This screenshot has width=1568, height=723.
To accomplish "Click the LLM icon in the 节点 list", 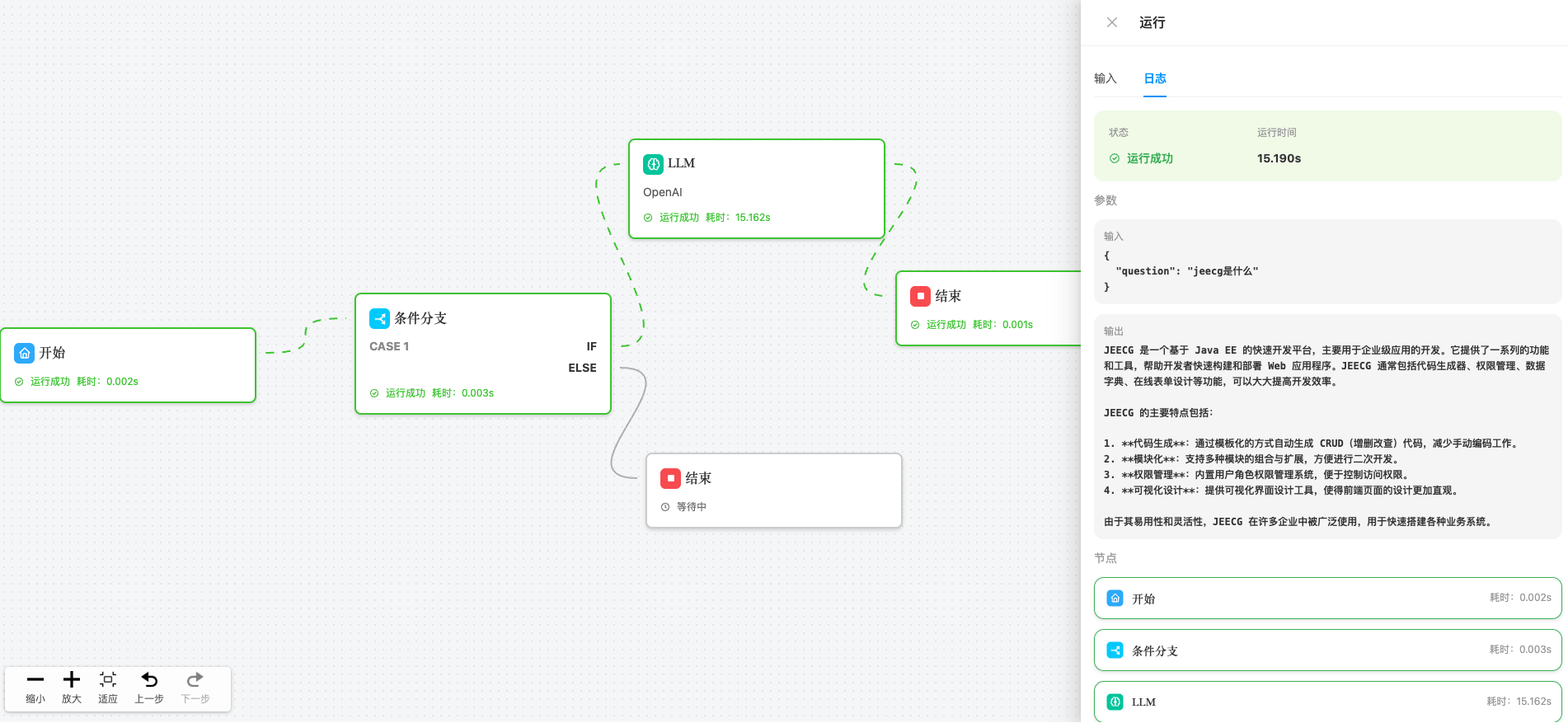I will [1115, 702].
